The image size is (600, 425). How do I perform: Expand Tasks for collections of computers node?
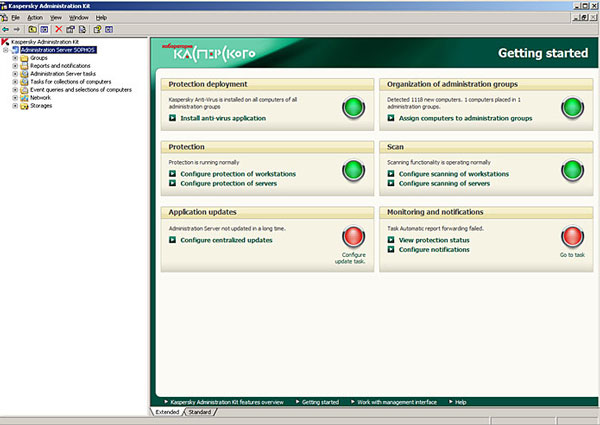tap(15, 82)
